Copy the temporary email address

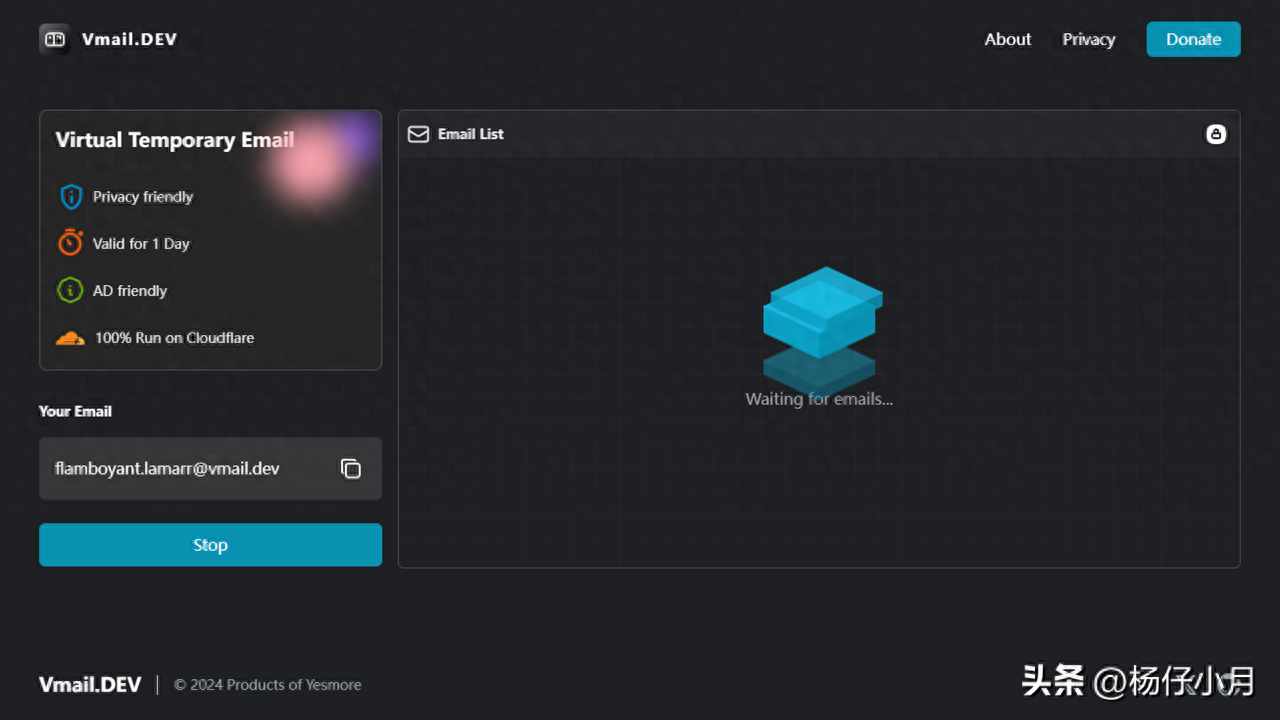tap(350, 468)
